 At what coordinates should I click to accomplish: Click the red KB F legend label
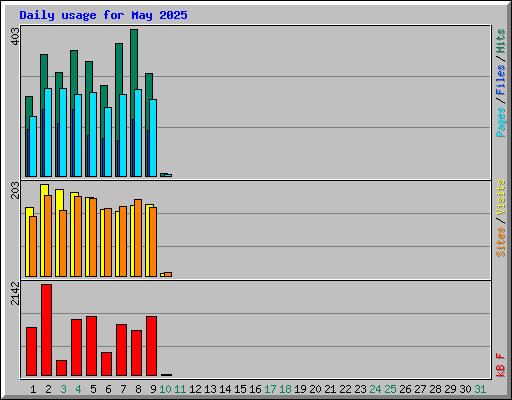(501, 365)
